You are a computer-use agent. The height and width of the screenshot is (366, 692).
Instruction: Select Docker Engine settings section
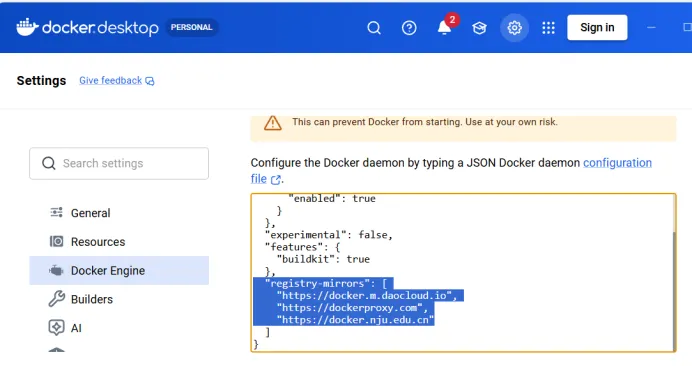click(x=119, y=270)
